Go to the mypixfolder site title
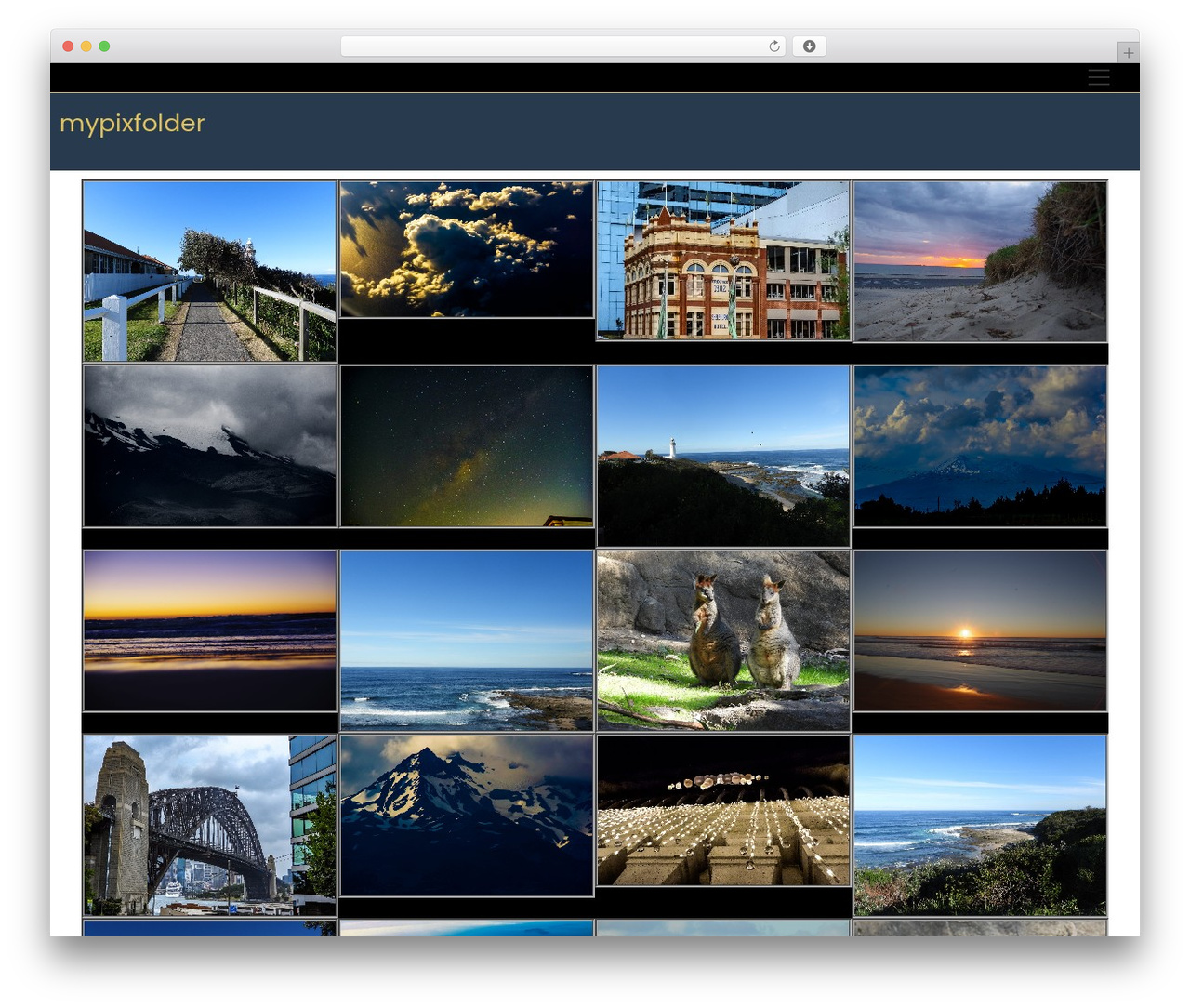 pyautogui.click(x=132, y=123)
